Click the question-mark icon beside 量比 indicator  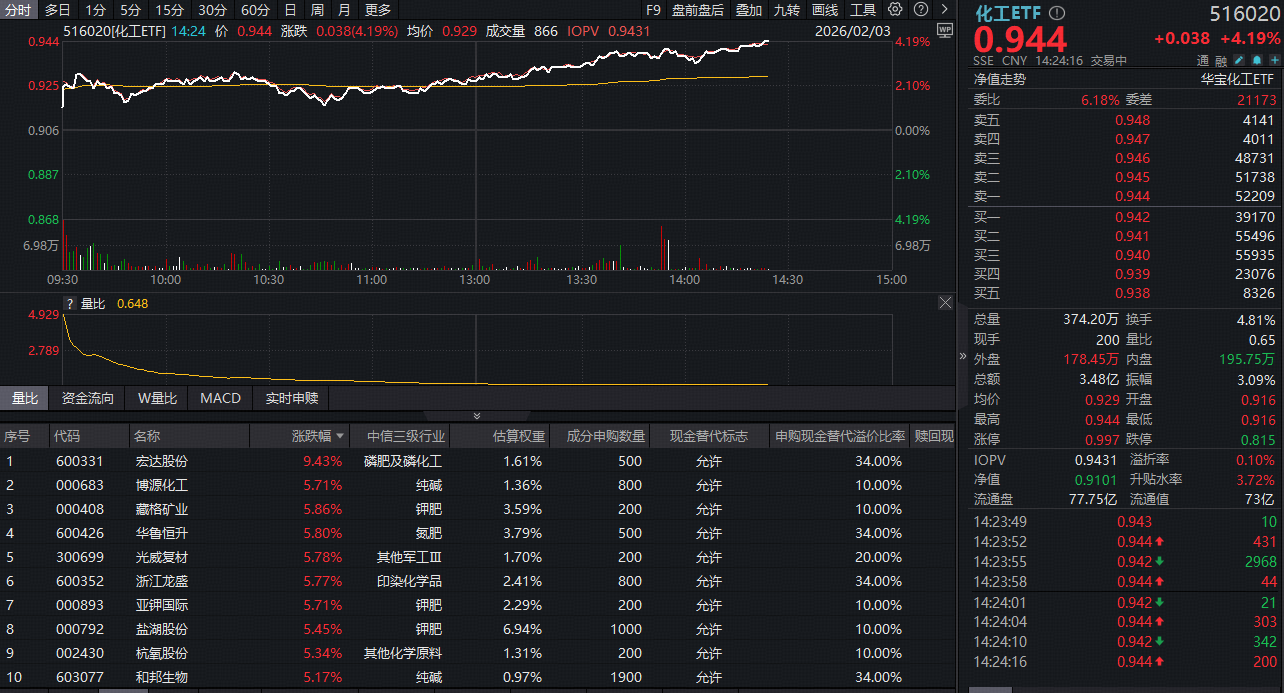(69, 304)
